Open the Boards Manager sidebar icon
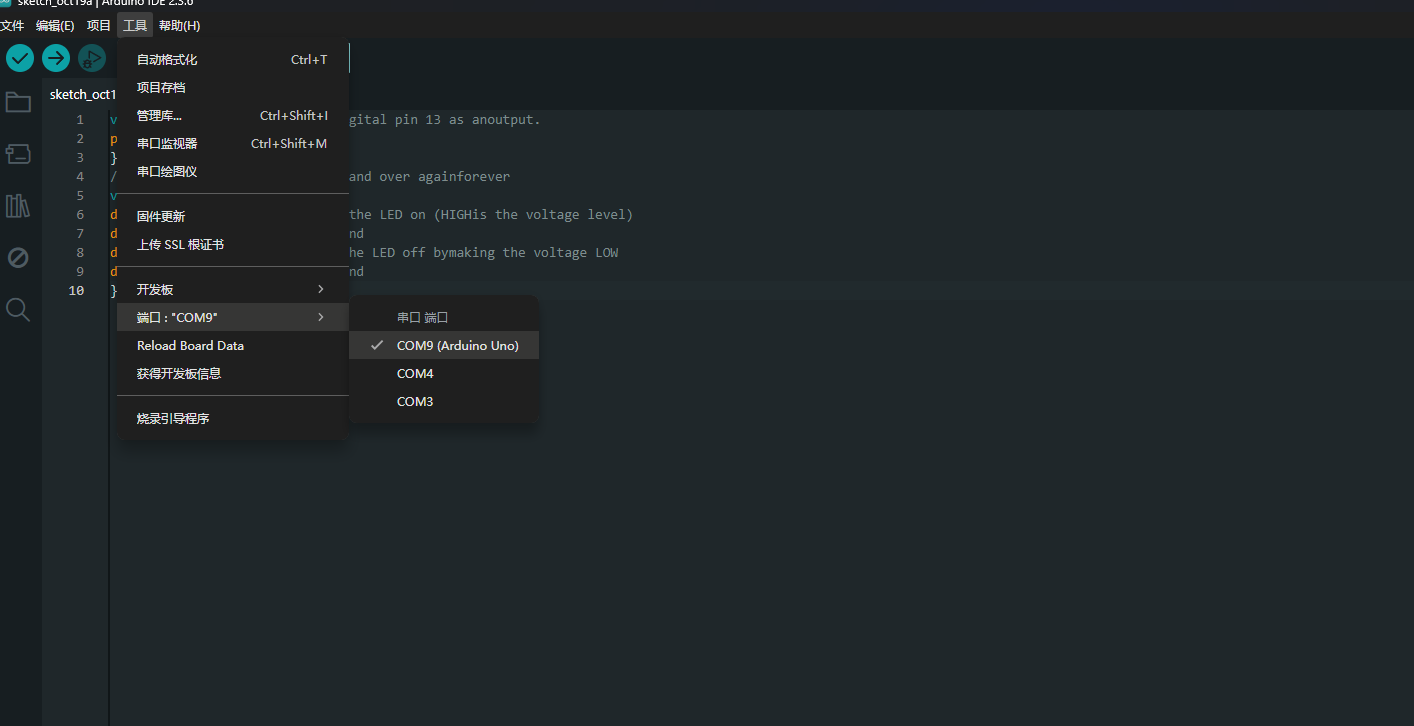Viewport: 1414px width, 726px height. (18, 153)
